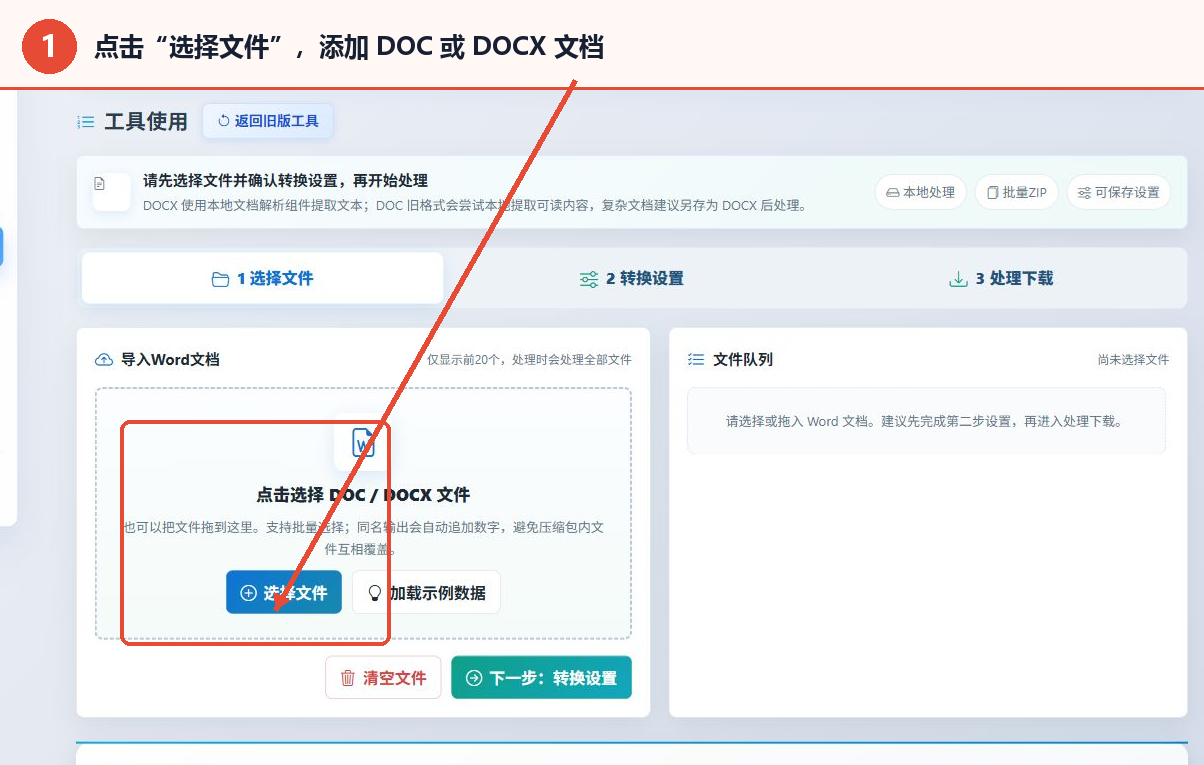Screen dimensions: 1204x765
Task: Click the 尚未选择文件 status text
Action: coord(1133,360)
